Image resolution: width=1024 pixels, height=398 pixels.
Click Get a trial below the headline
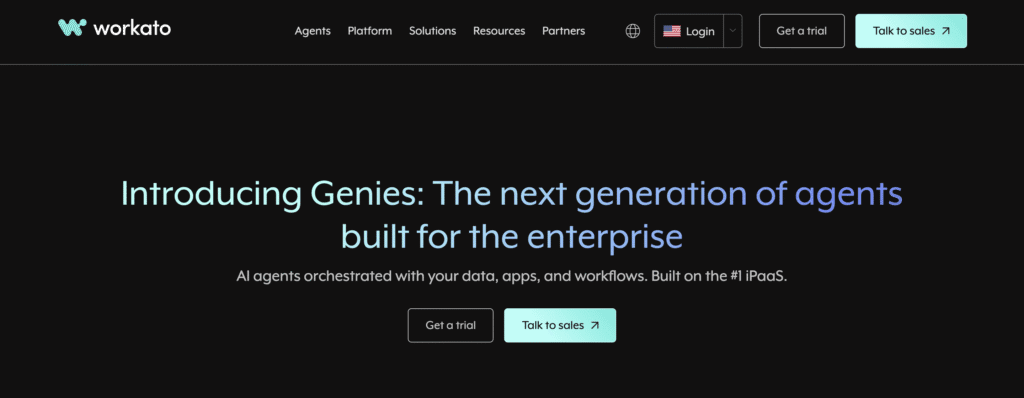pyautogui.click(x=451, y=325)
